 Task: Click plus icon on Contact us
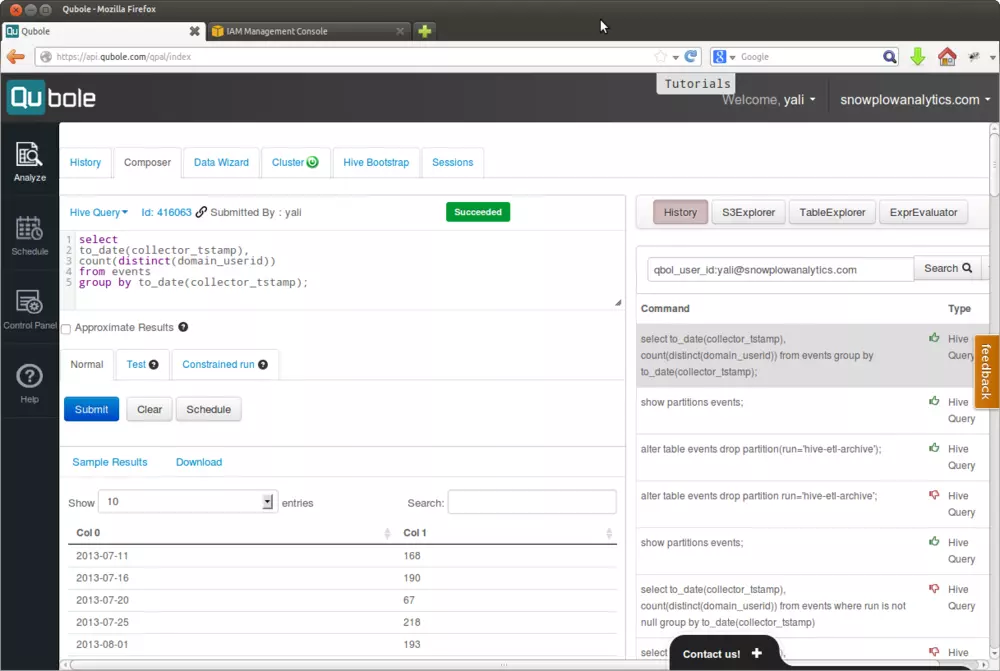click(757, 653)
